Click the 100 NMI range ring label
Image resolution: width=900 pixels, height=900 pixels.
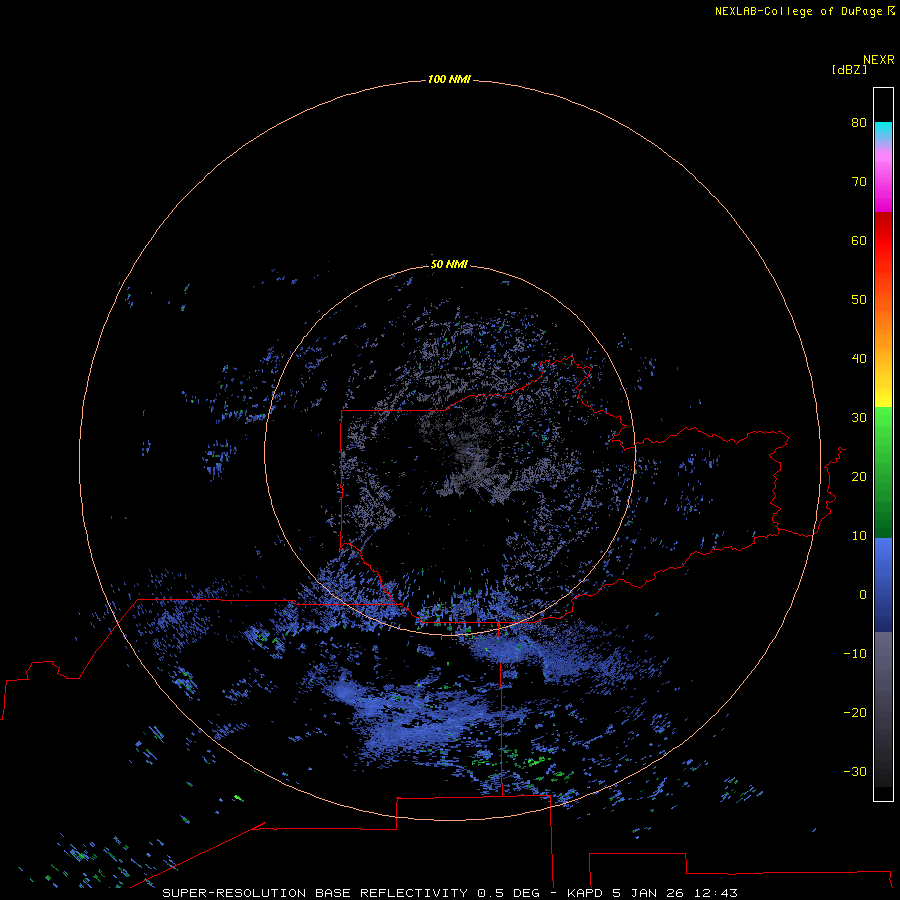point(449,79)
